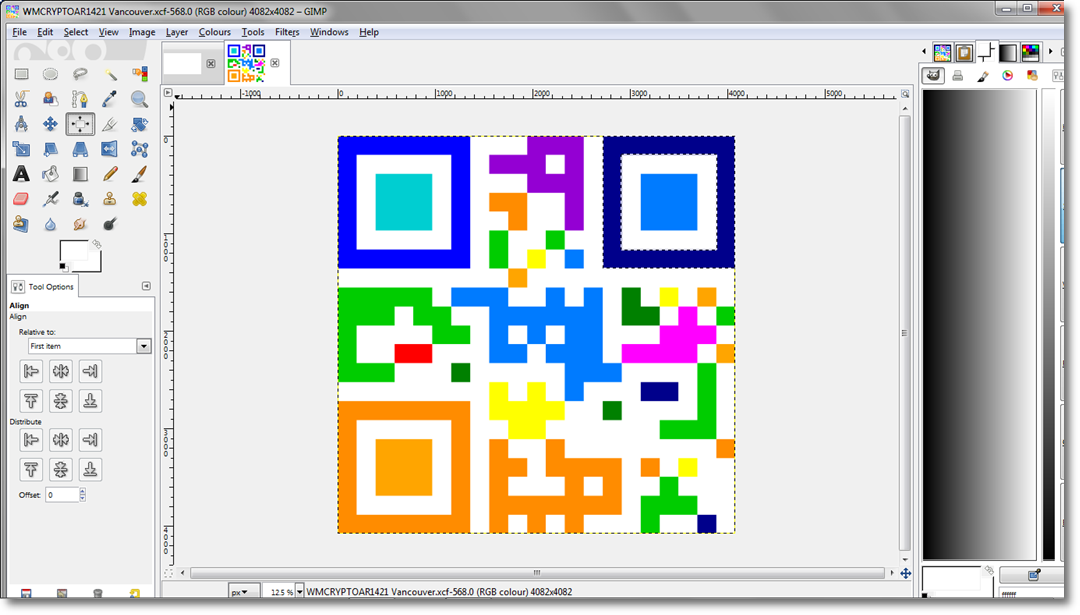Select the Perspective tool
This screenshot has height=615, width=1080.
80,149
